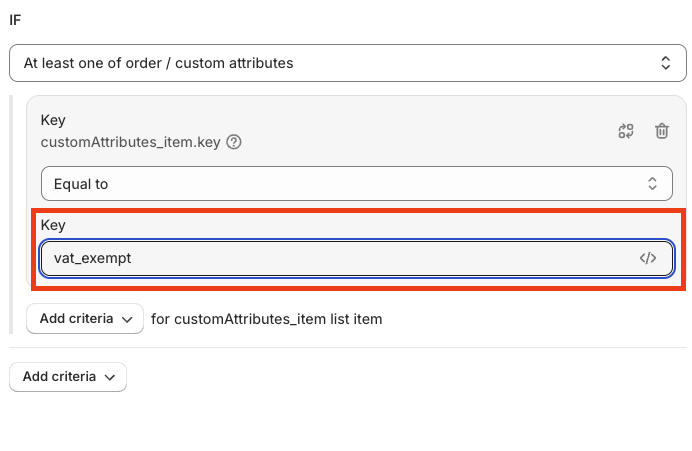This screenshot has height=451, width=692.
Task: Focus the Key input containing vat_exempt
Action: pyautogui.click(x=340, y=258)
